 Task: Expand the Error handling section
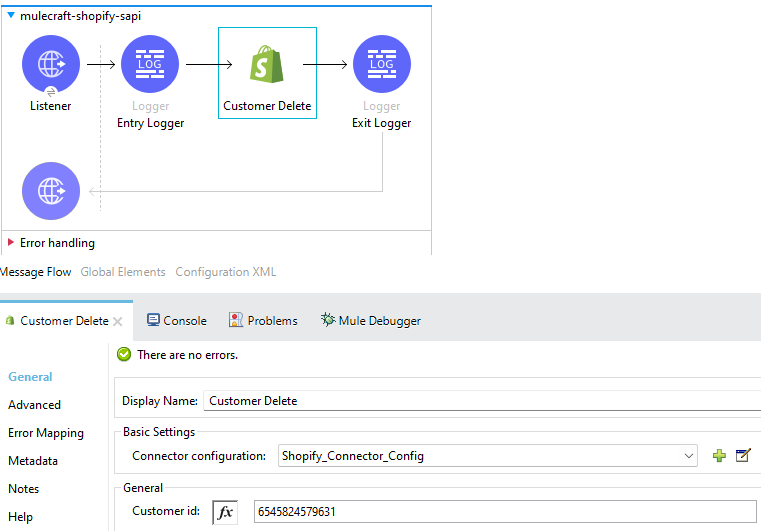tap(11, 243)
